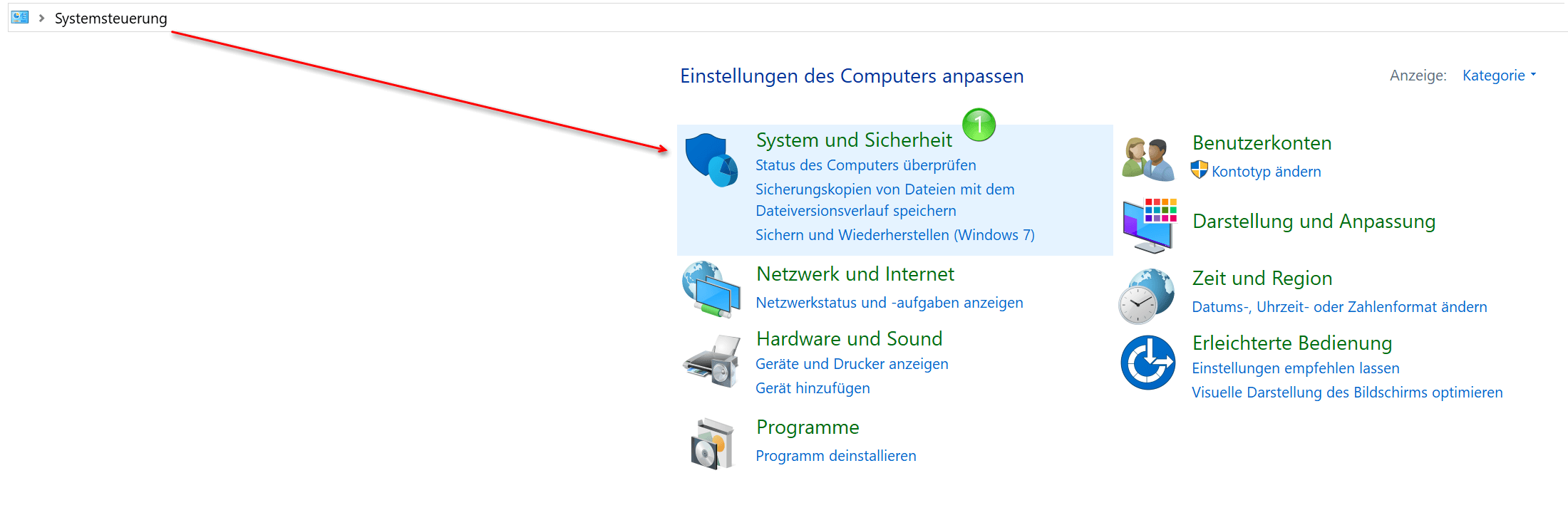Click the Hardware und Sound printer icon
This screenshot has width=1568, height=530.
[711, 361]
